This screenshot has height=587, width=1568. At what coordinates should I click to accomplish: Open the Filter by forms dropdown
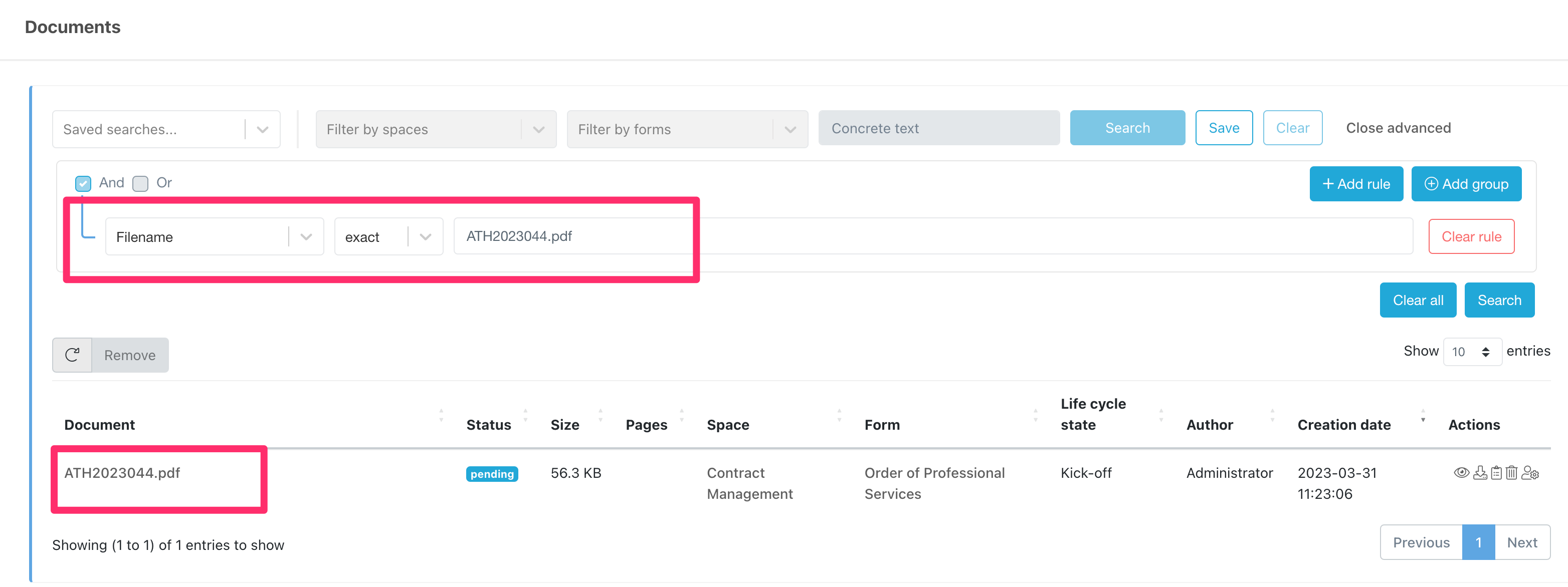click(x=790, y=130)
